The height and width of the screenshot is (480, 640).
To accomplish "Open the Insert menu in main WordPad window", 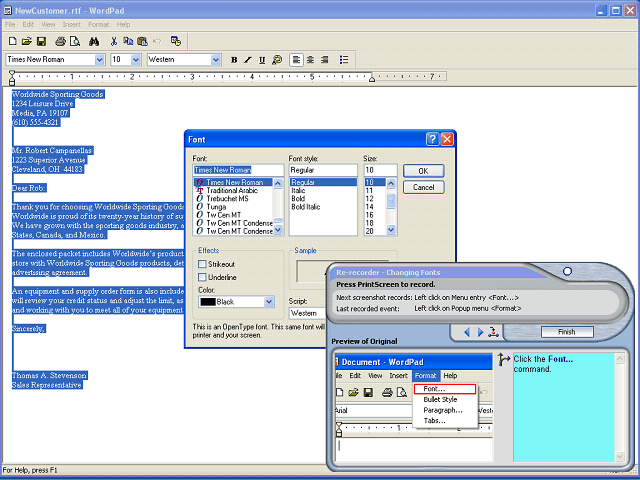I will pyautogui.click(x=71, y=24).
